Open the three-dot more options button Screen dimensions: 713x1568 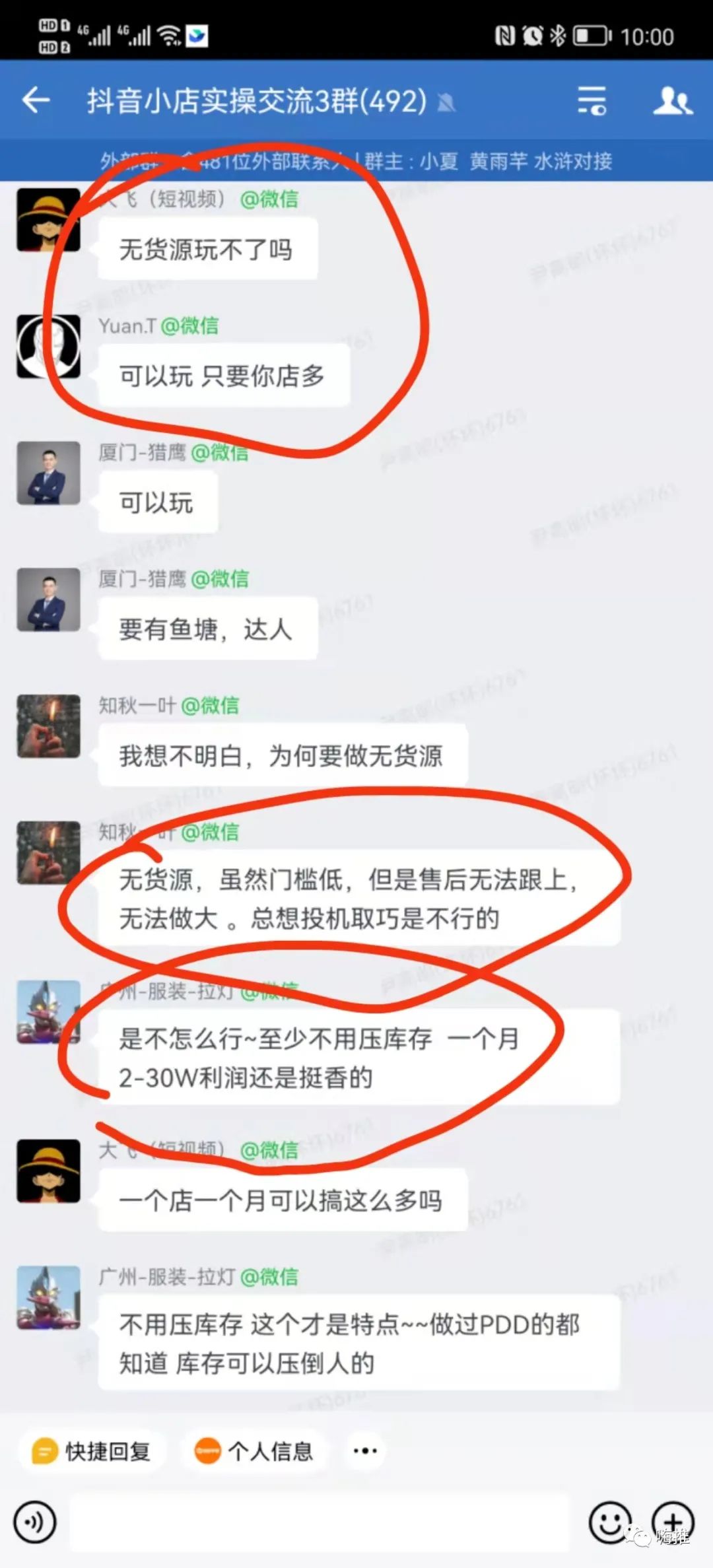(x=365, y=1451)
